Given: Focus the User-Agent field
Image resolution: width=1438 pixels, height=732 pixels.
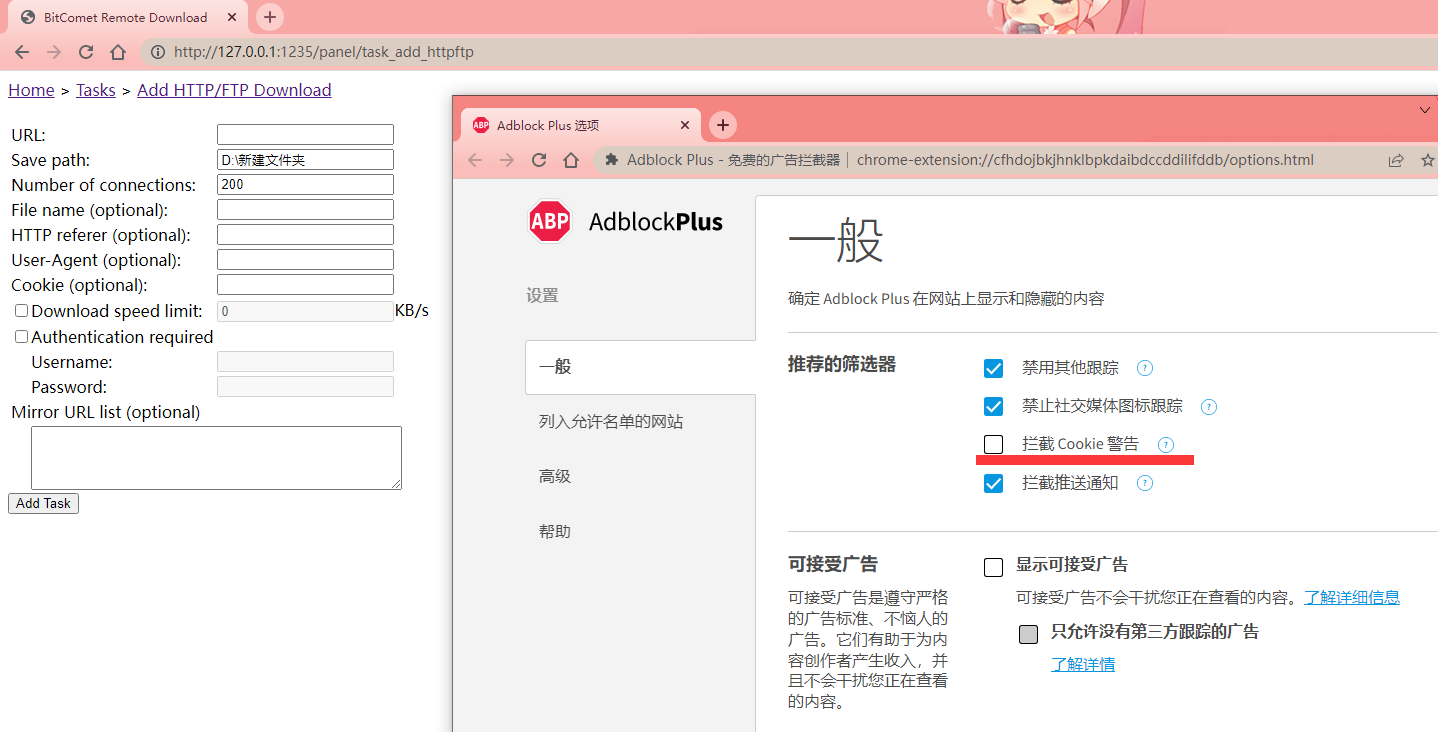Looking at the screenshot, I should (x=305, y=260).
